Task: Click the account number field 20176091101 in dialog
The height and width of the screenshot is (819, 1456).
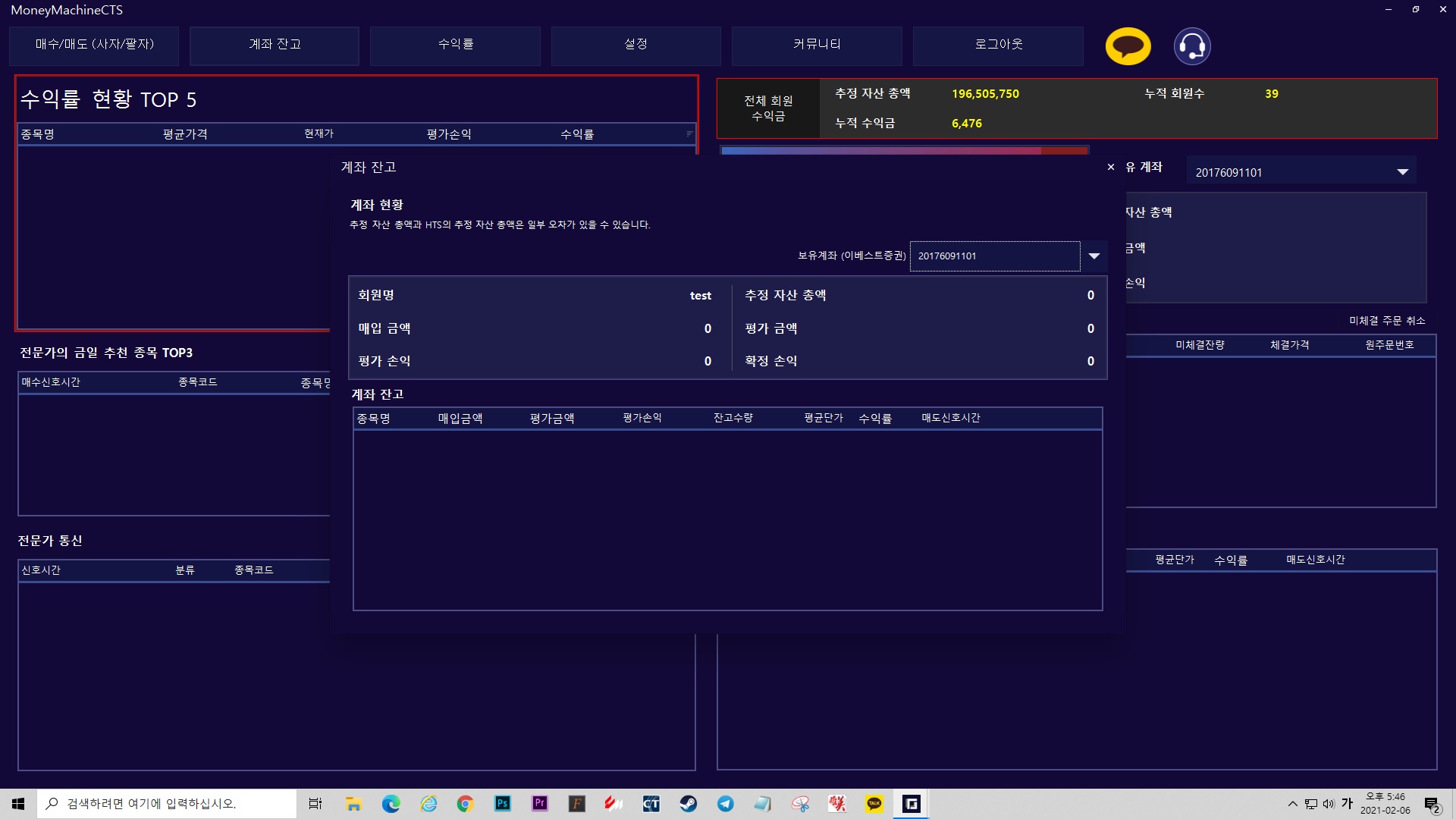Action: (993, 256)
